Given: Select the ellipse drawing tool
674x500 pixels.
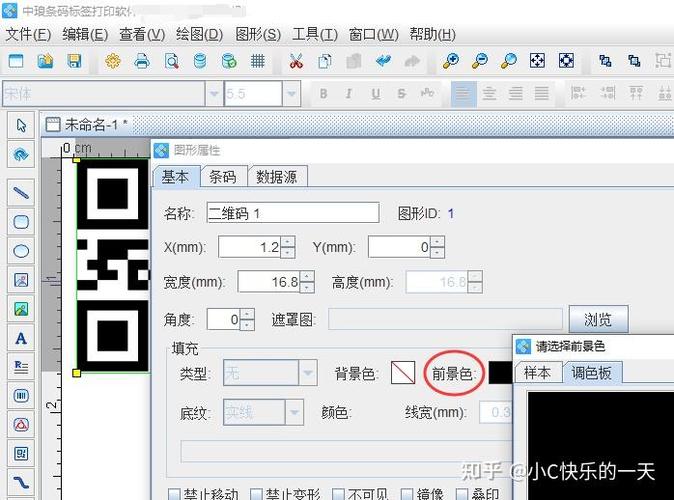Looking at the screenshot, I should click(x=21, y=251).
